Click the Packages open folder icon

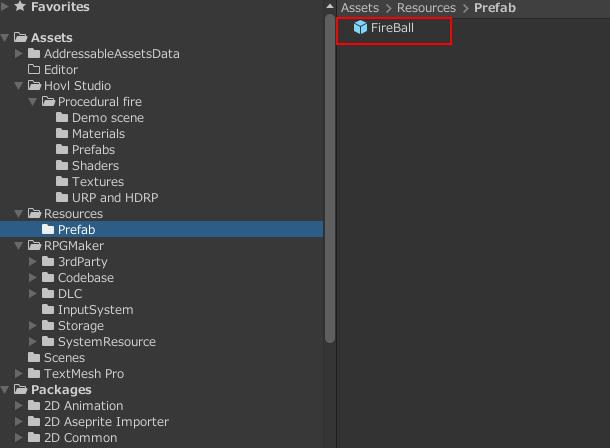click(21, 389)
